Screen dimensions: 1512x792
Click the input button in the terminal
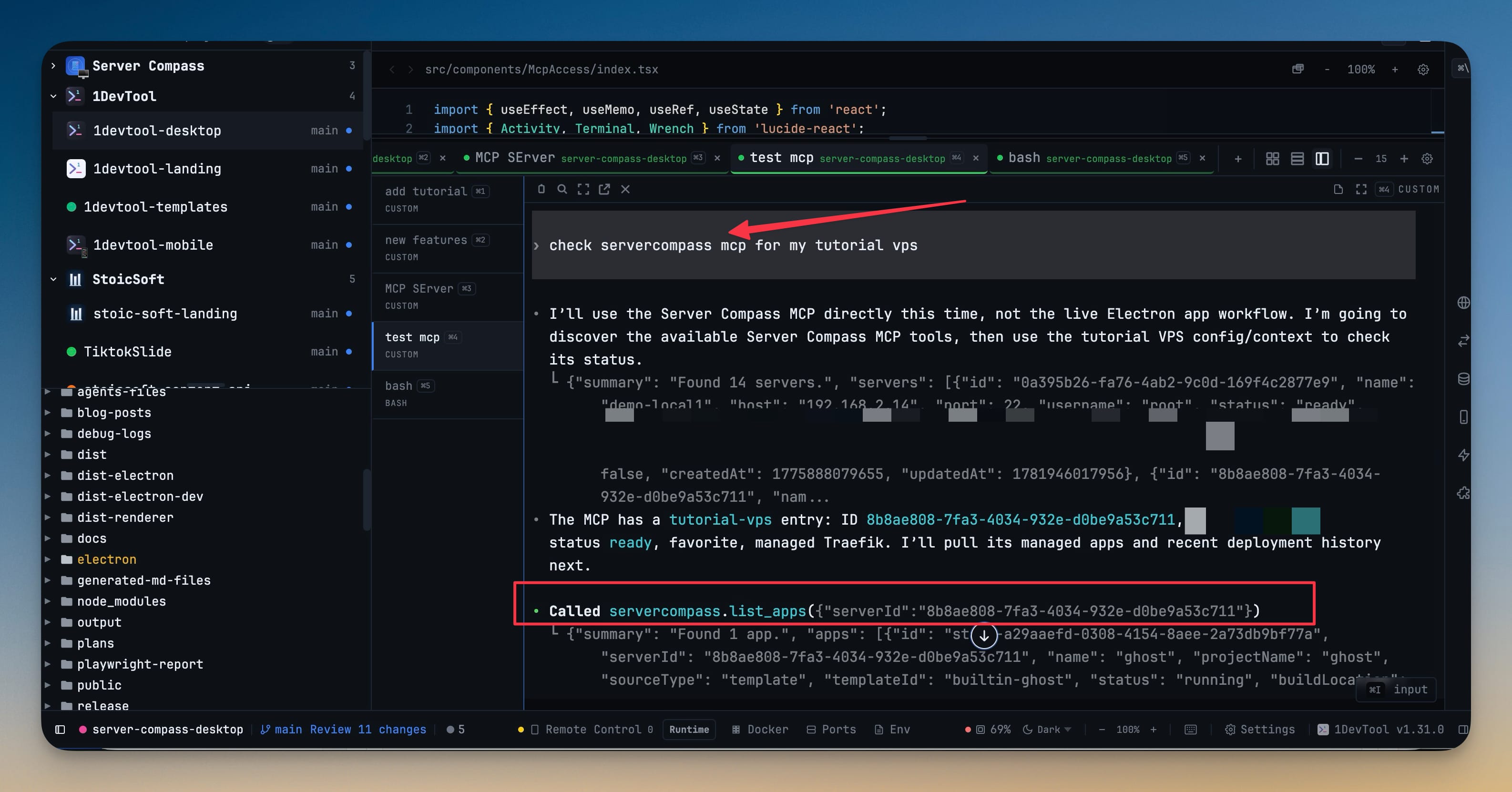coord(1396,690)
